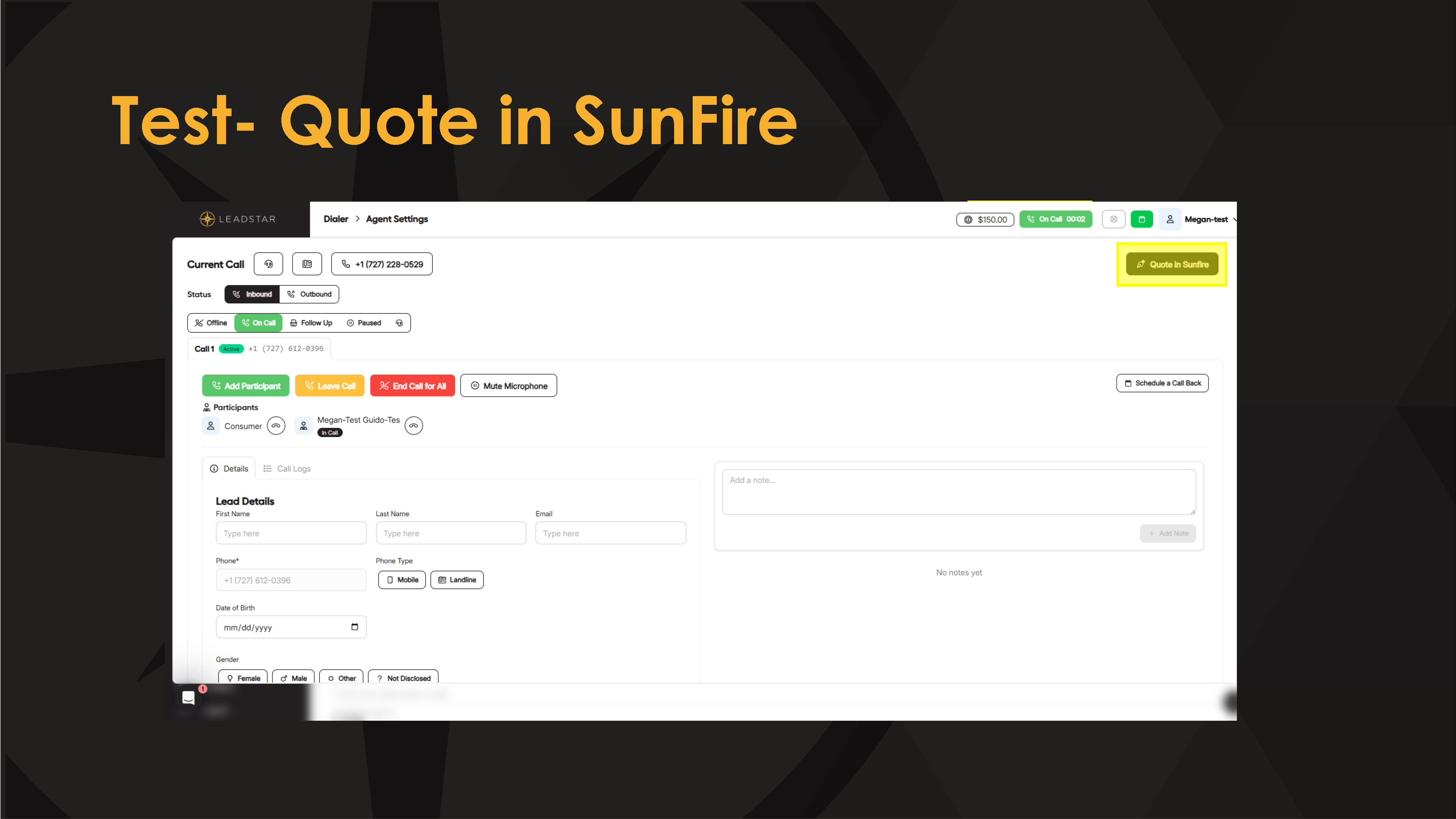Click End Call for All button
Screen dimensions: 1456x819
coord(413,385)
